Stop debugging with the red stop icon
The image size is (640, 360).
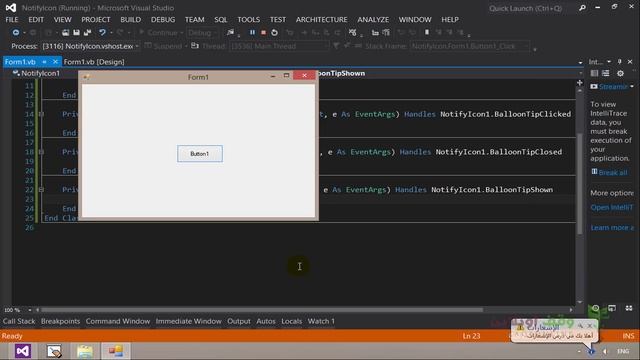tap(263, 32)
